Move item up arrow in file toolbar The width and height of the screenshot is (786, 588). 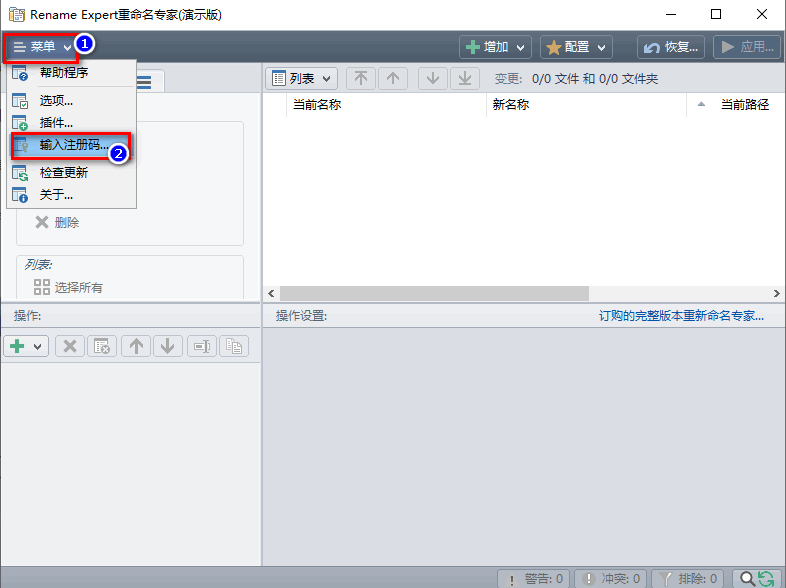click(393, 79)
